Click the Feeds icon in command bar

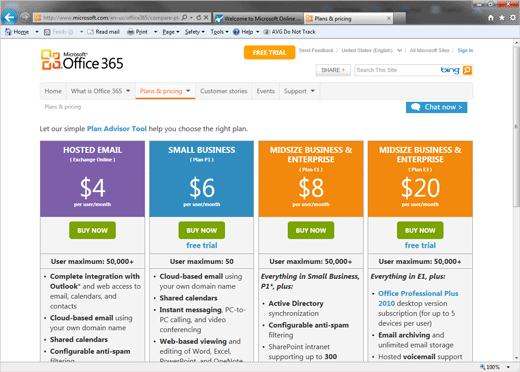(x=47, y=32)
